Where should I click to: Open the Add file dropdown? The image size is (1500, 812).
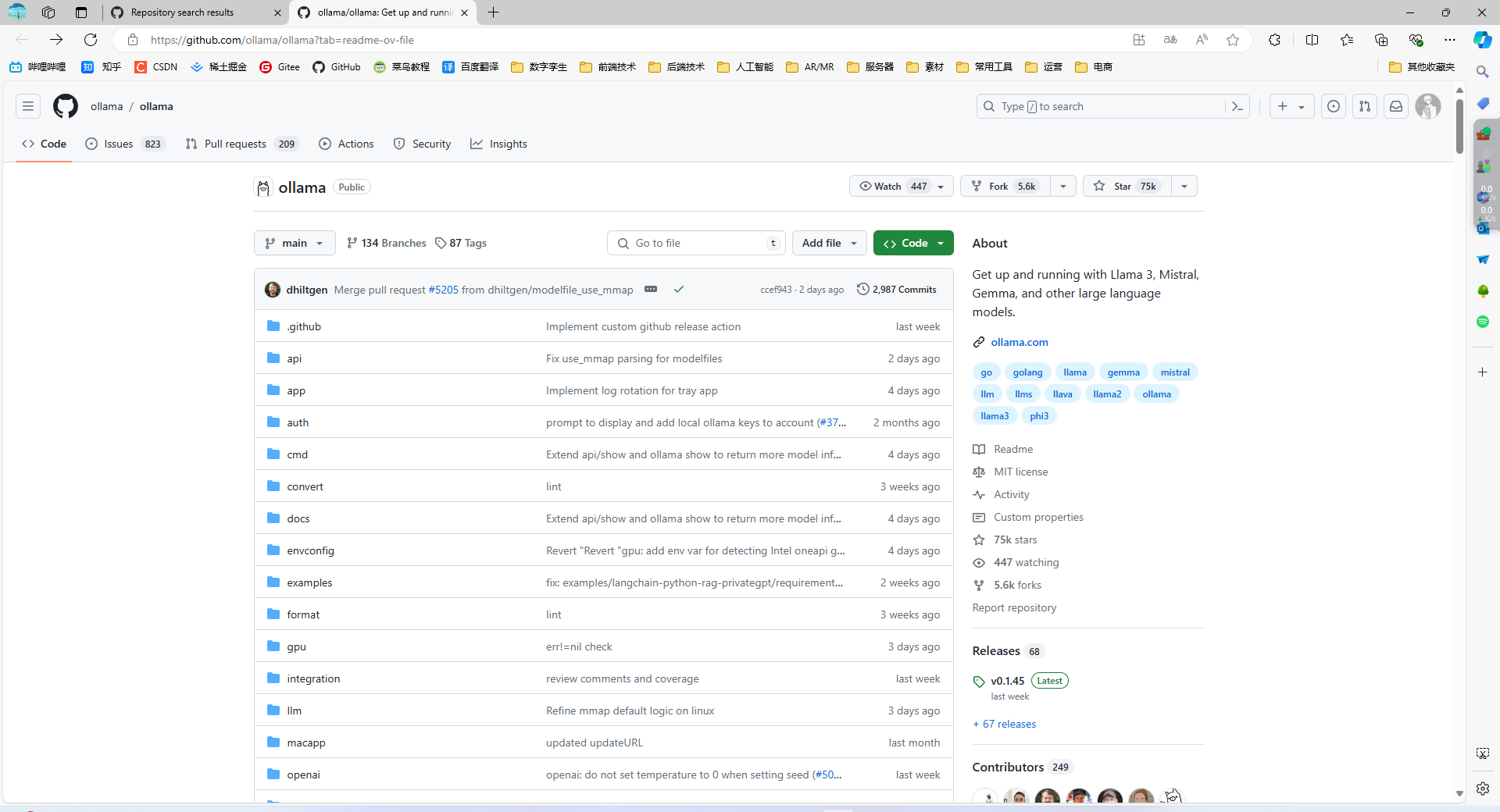point(830,243)
